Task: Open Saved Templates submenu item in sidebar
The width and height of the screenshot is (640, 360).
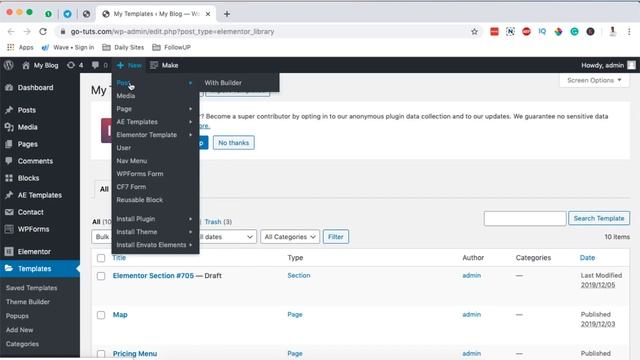Action: click(31, 288)
